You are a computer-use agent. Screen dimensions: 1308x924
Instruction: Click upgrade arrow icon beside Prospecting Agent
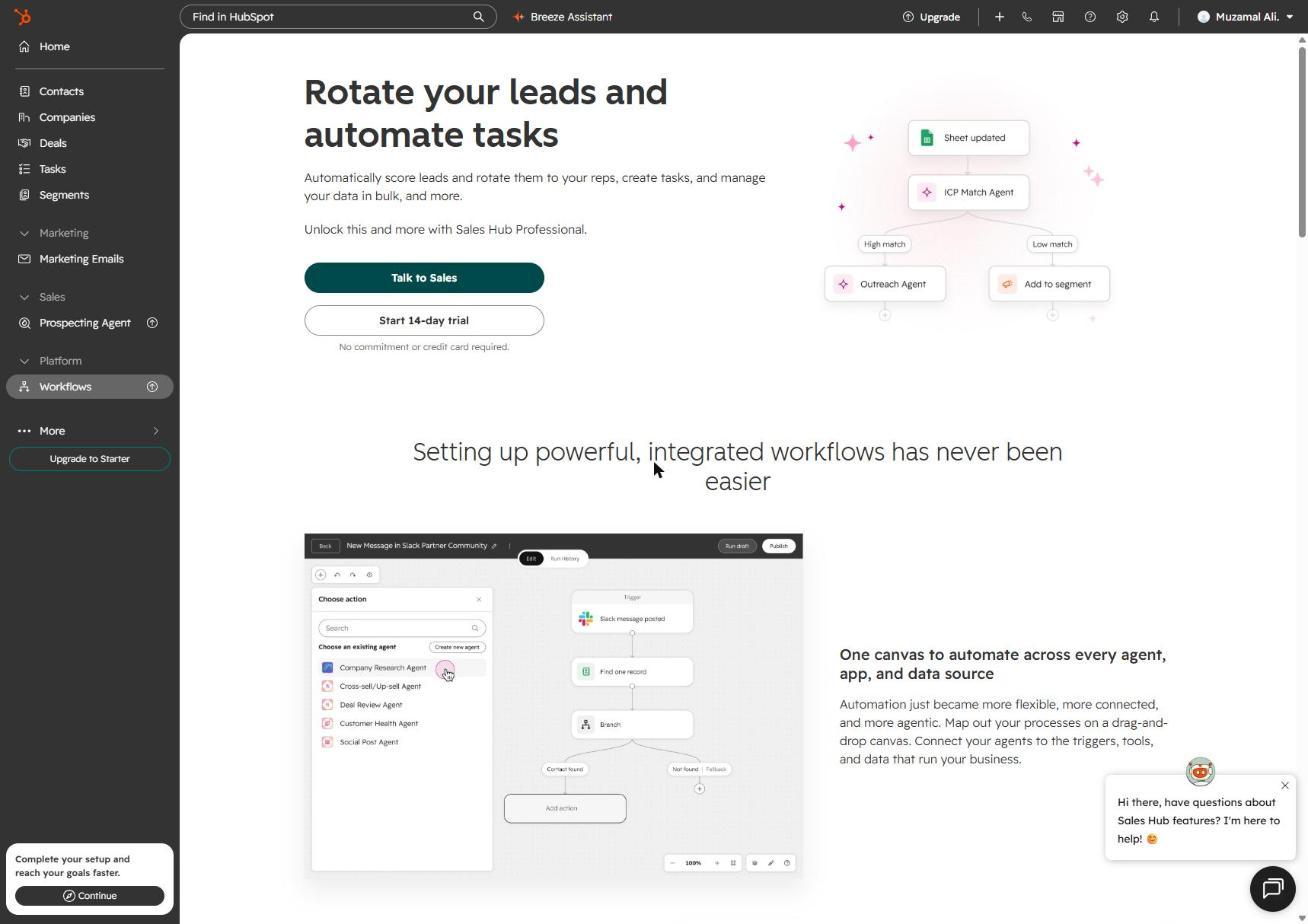153,323
